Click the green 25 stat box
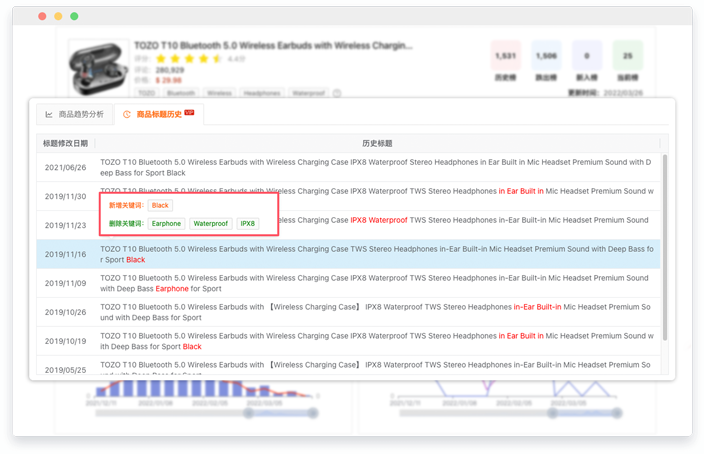Screen dimensions: 704x454 [x=628, y=56]
